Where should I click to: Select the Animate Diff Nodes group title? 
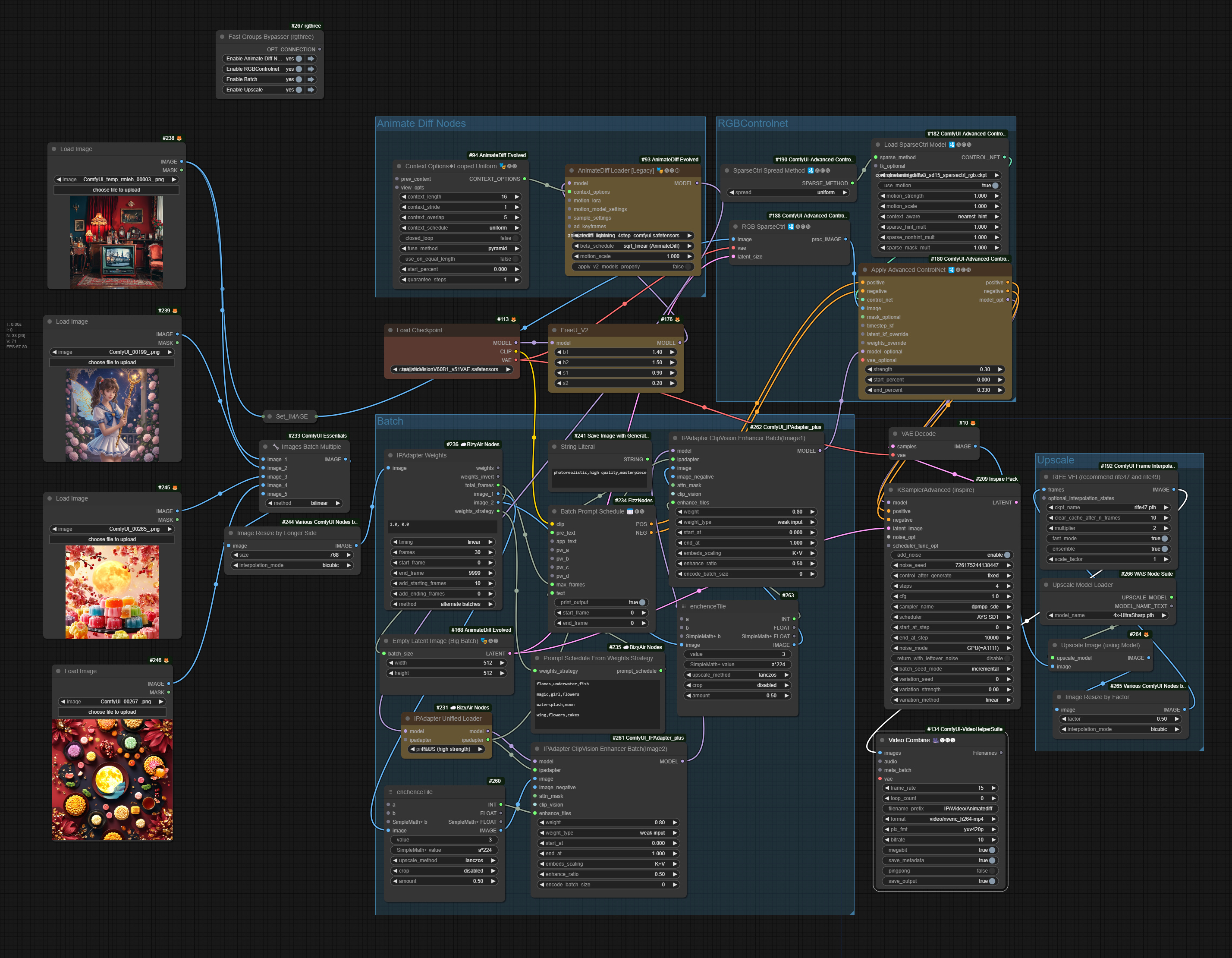[x=421, y=123]
